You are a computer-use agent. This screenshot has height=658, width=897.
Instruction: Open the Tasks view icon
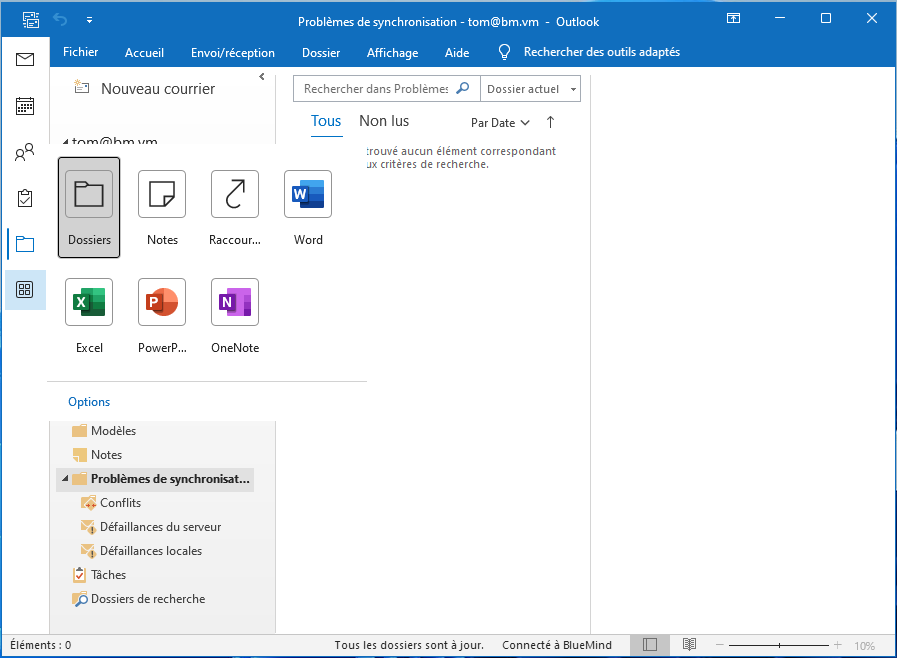(x=25, y=198)
